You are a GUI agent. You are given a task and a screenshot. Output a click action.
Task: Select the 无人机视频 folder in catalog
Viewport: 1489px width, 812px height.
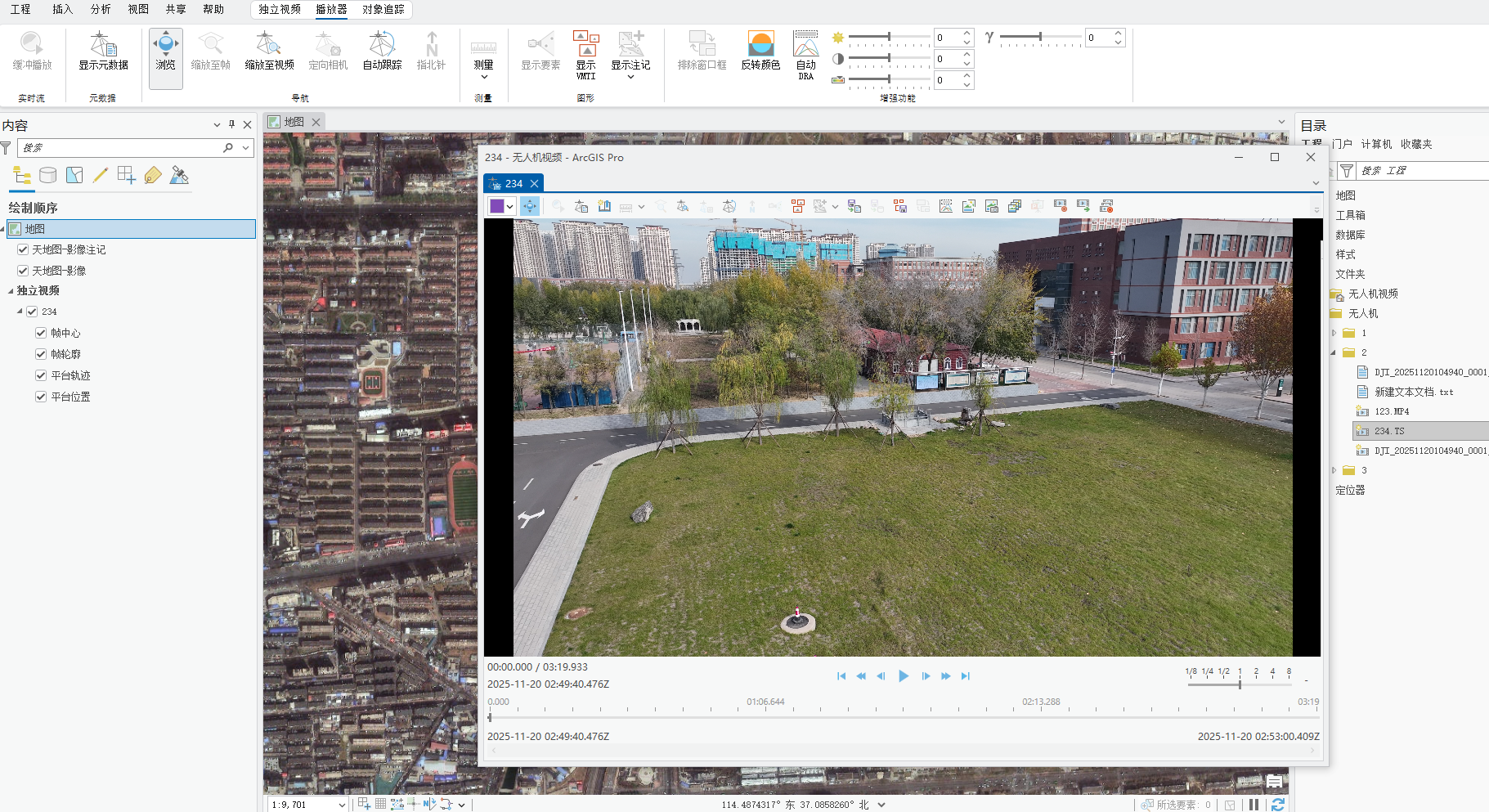pyautogui.click(x=1373, y=294)
